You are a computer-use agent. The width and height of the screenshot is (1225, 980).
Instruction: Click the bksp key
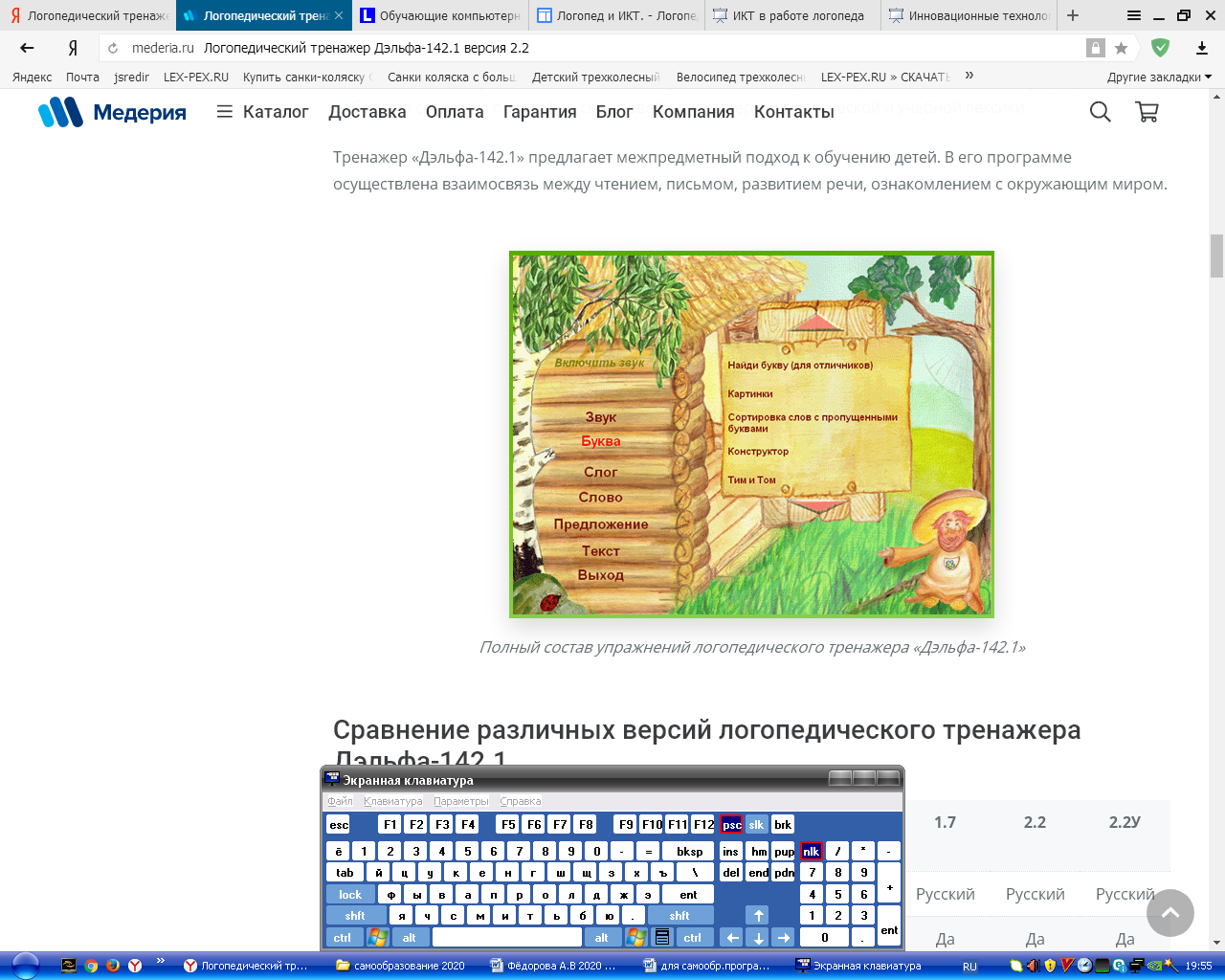689,851
